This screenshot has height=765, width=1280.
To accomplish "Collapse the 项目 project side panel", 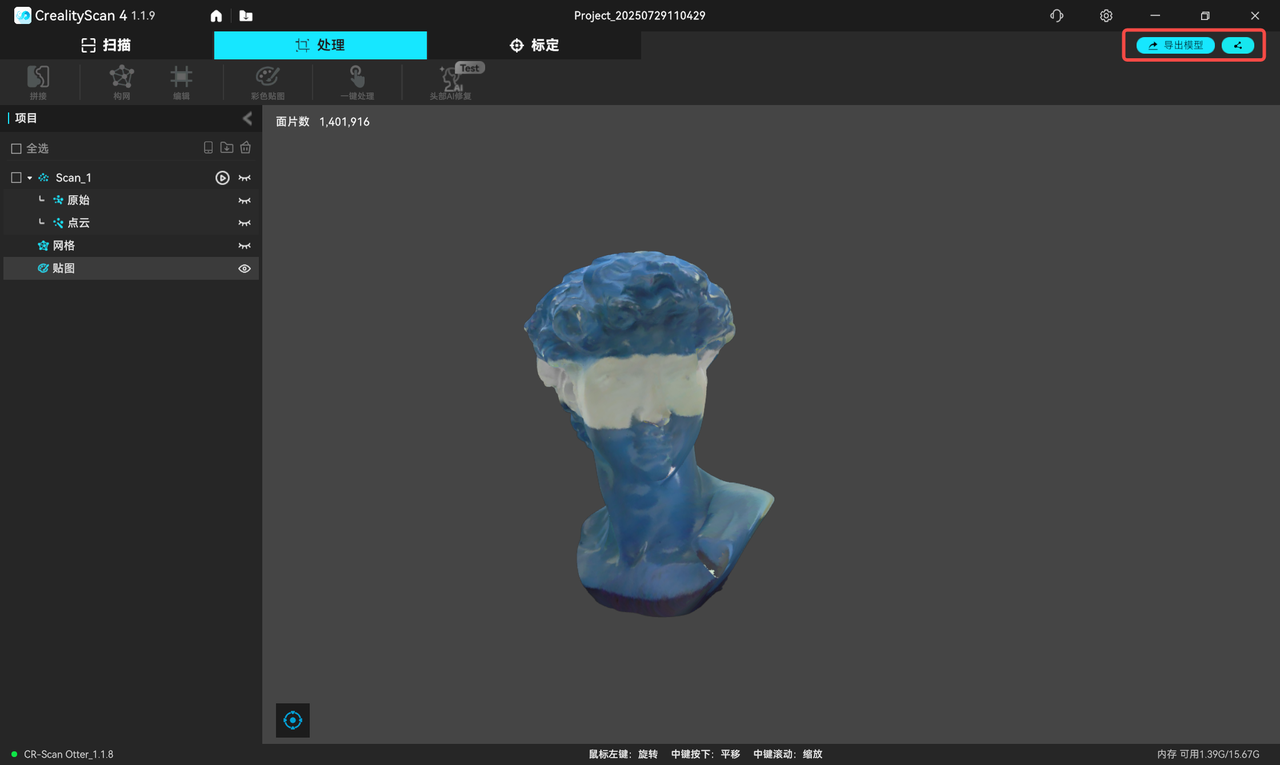I will click(248, 118).
